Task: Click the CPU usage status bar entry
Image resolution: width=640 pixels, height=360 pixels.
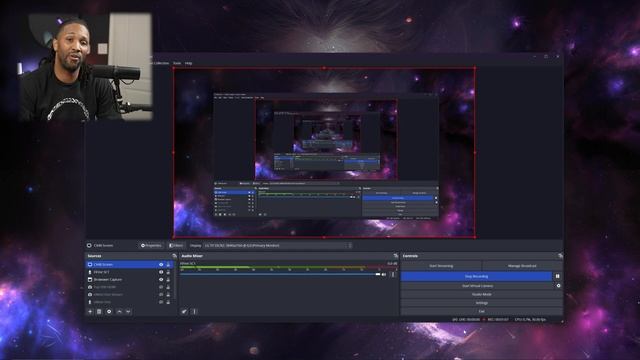Action: click(x=530, y=319)
